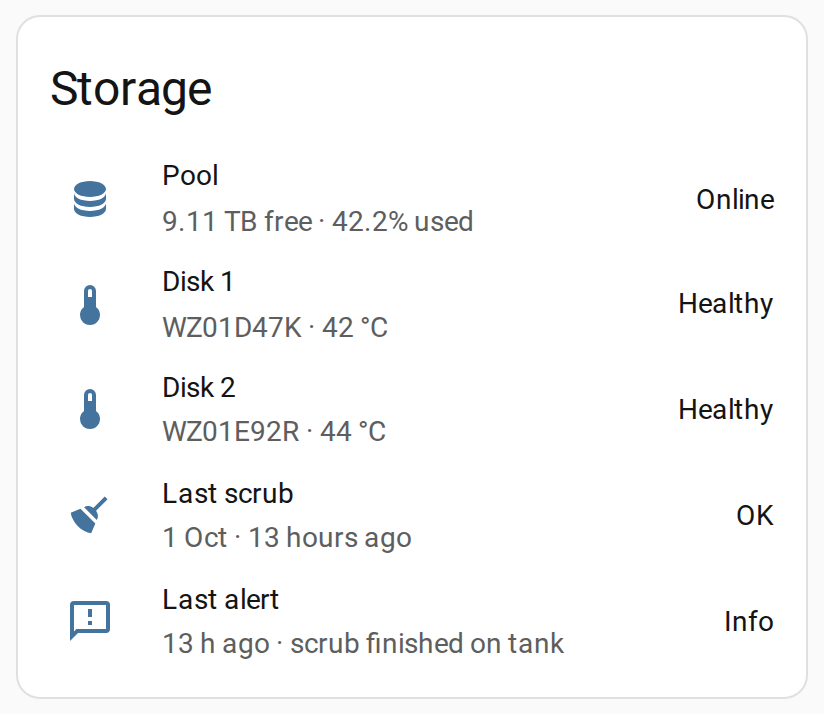Click '1 Oct · 13 hours ago' text
This screenshot has width=824, height=714.
coord(287,539)
